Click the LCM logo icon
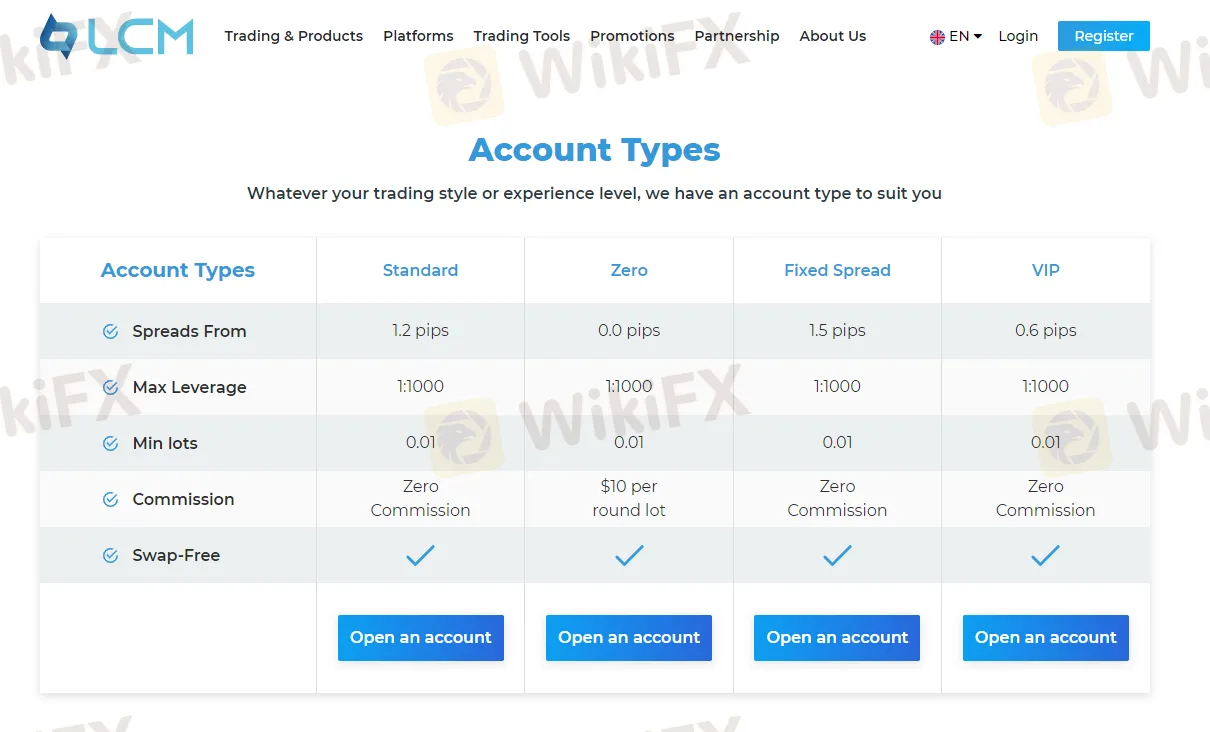The height and width of the screenshot is (732, 1210). 60,36
